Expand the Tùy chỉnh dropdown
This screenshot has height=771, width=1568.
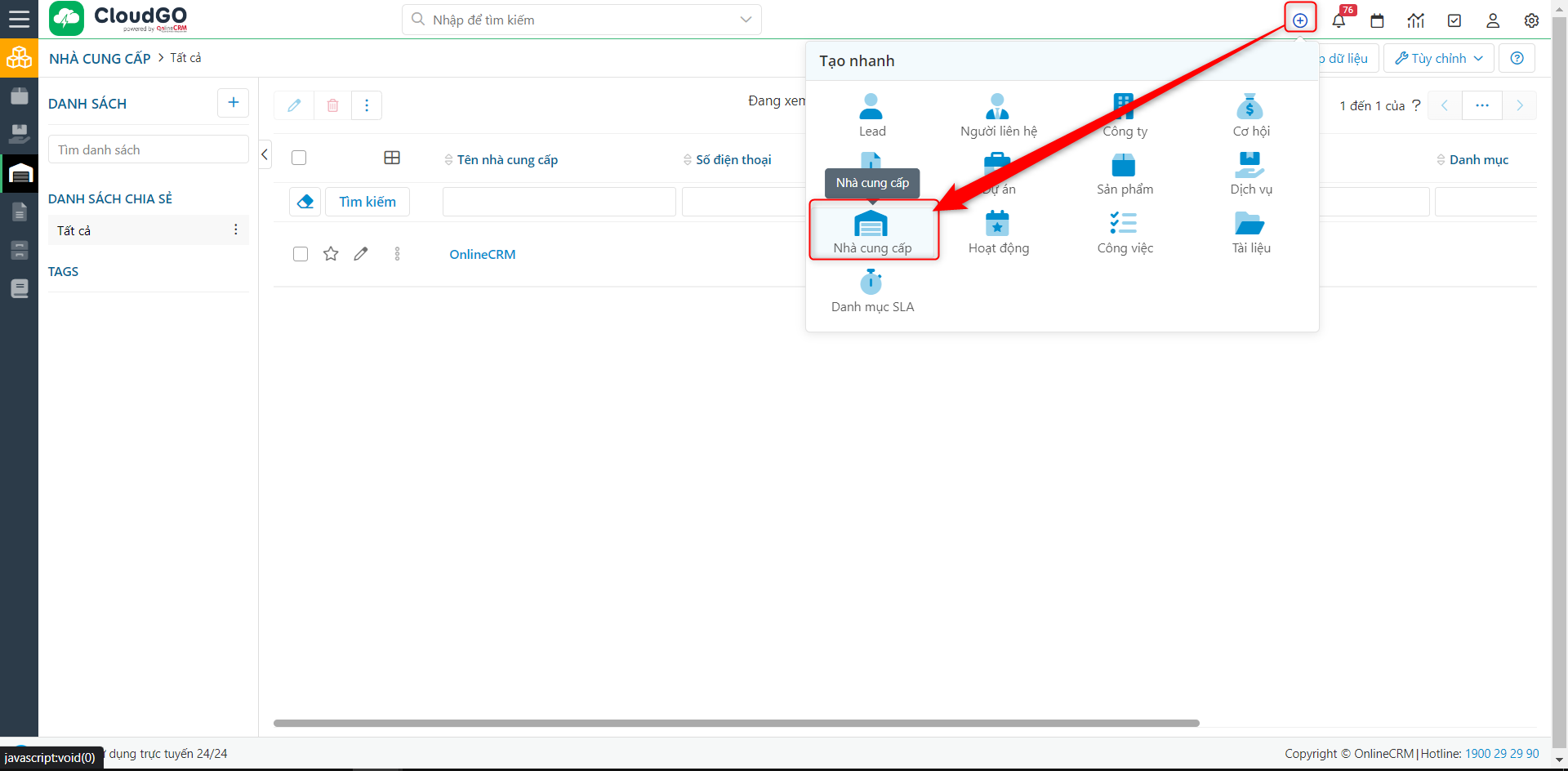pos(1439,59)
